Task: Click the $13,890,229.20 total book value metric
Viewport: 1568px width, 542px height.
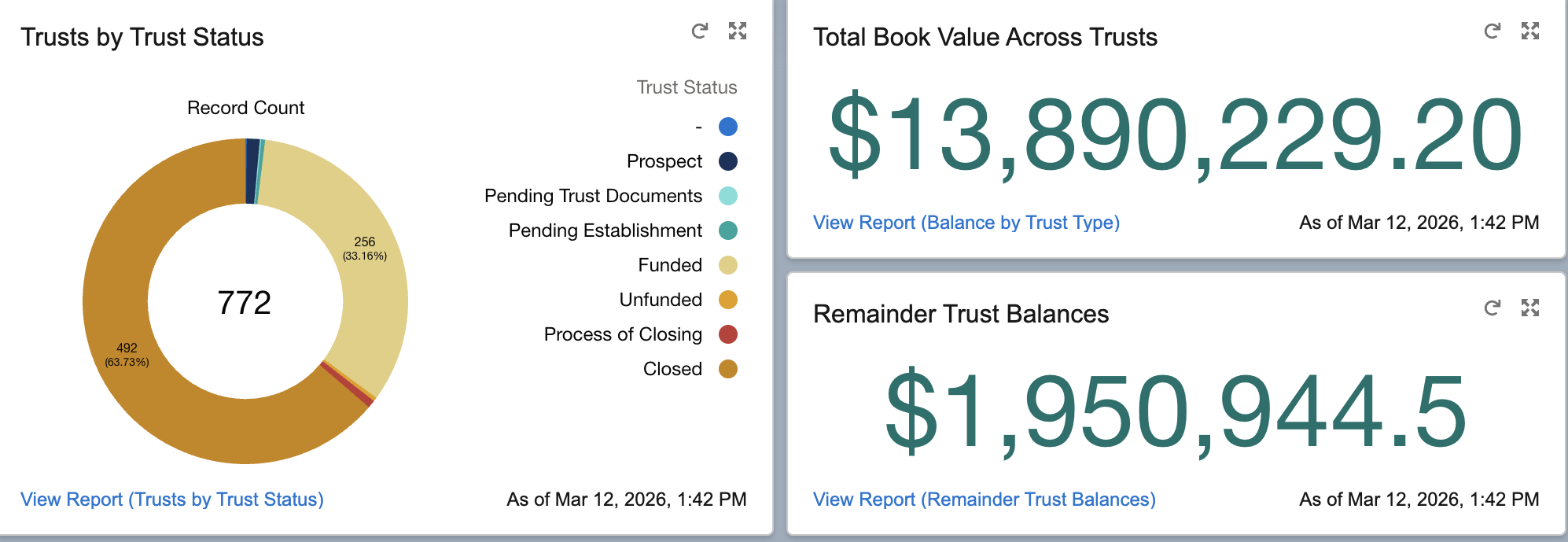Action: point(1175,134)
